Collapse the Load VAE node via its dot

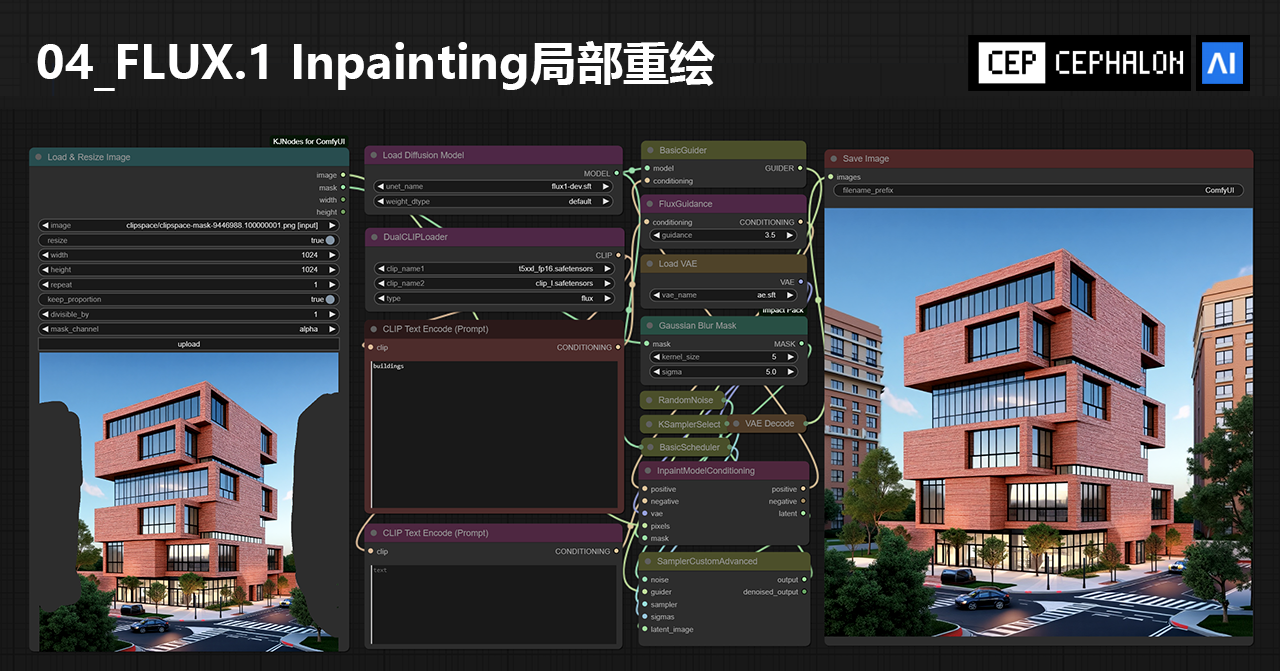pyautogui.click(x=649, y=264)
